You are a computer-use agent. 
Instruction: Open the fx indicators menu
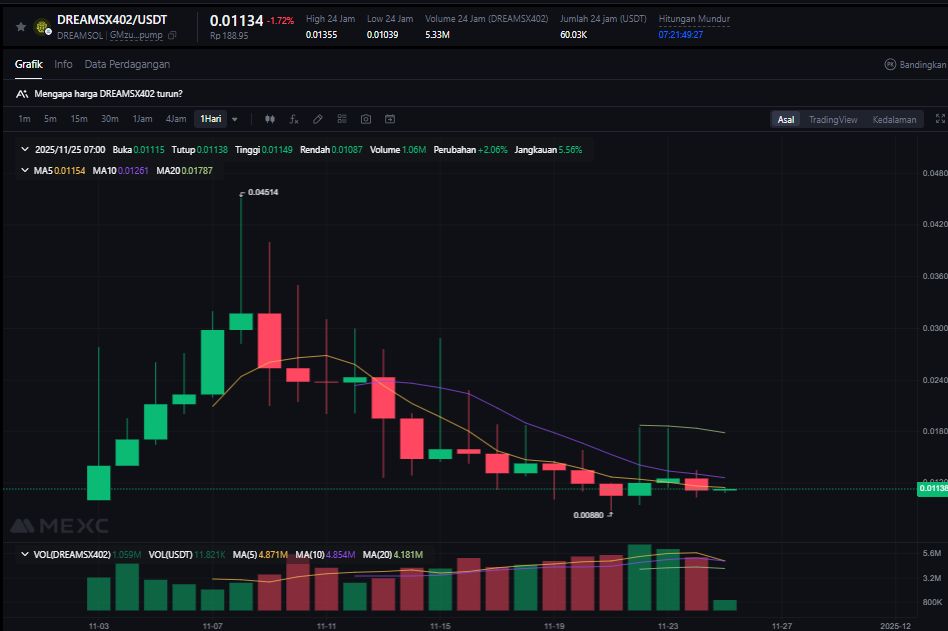click(294, 119)
